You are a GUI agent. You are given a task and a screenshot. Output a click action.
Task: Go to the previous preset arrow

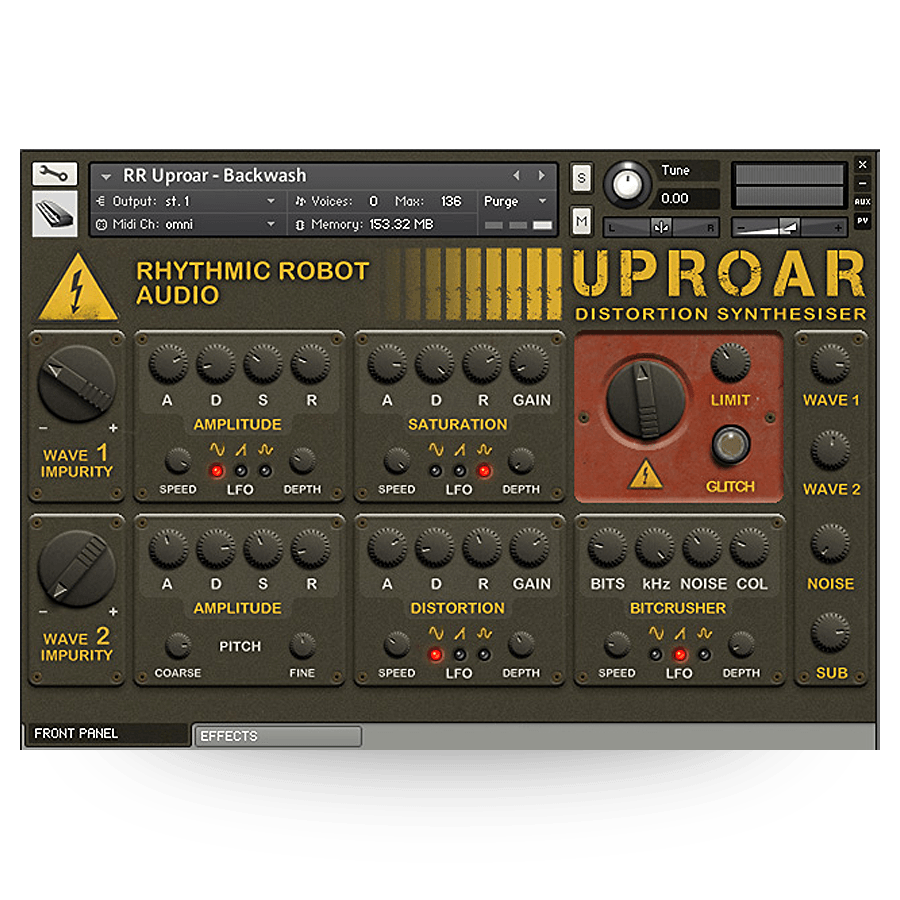(x=517, y=176)
